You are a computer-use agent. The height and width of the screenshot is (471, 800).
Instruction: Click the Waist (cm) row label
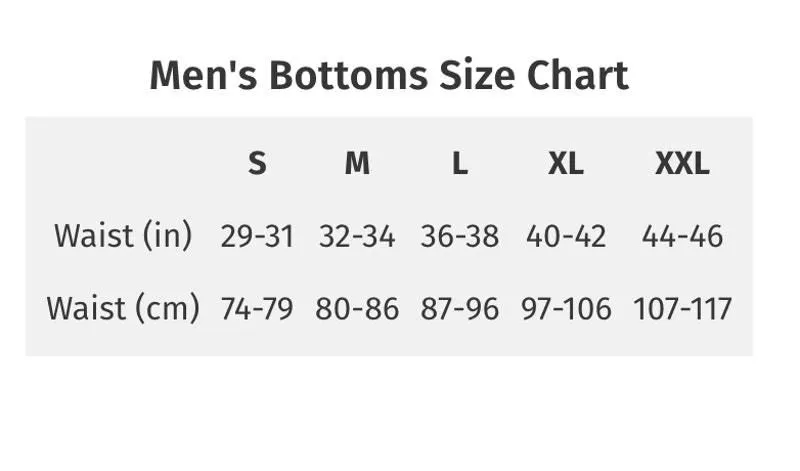123,308
